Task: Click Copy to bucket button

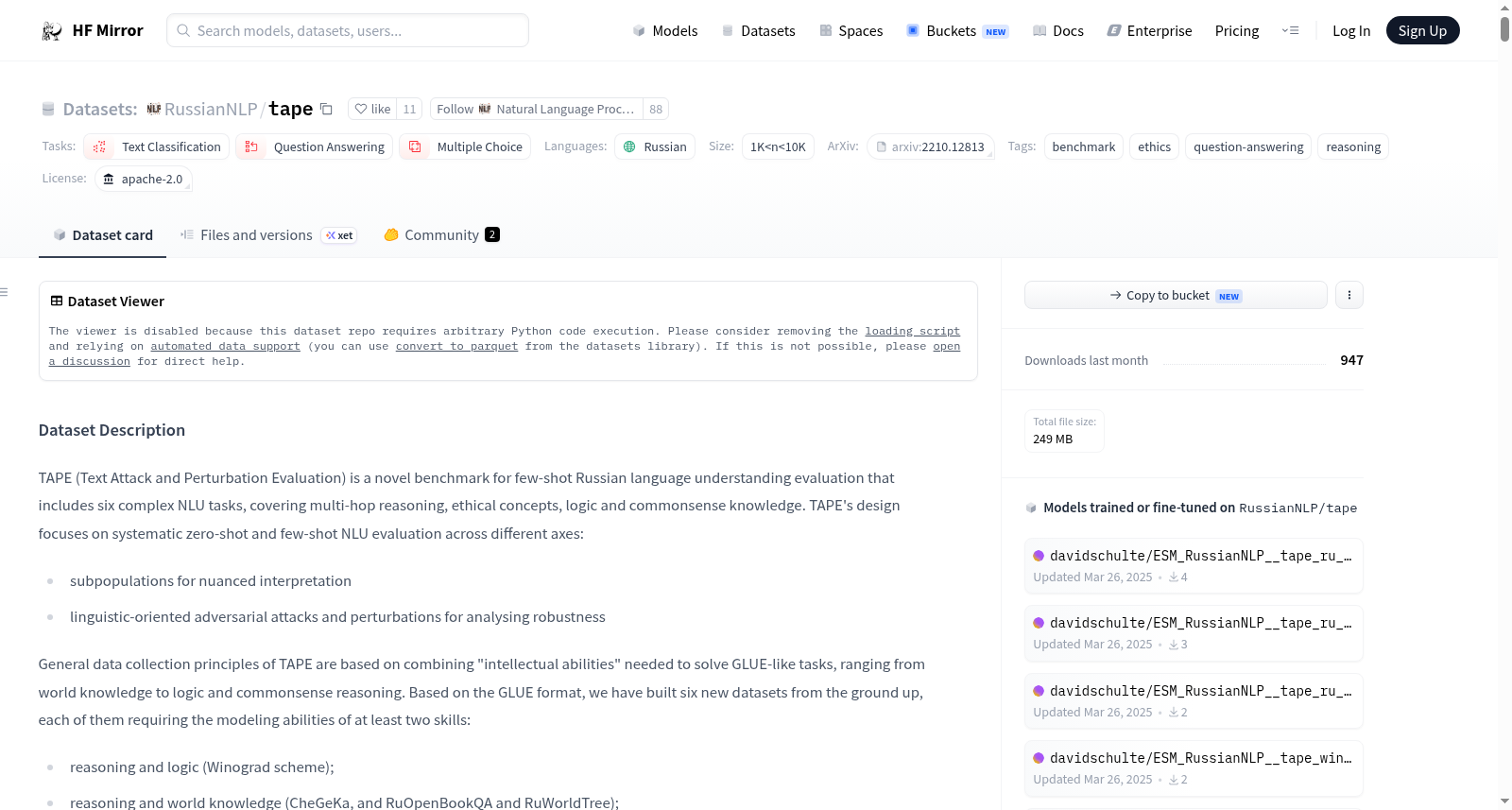Action: coord(1176,295)
